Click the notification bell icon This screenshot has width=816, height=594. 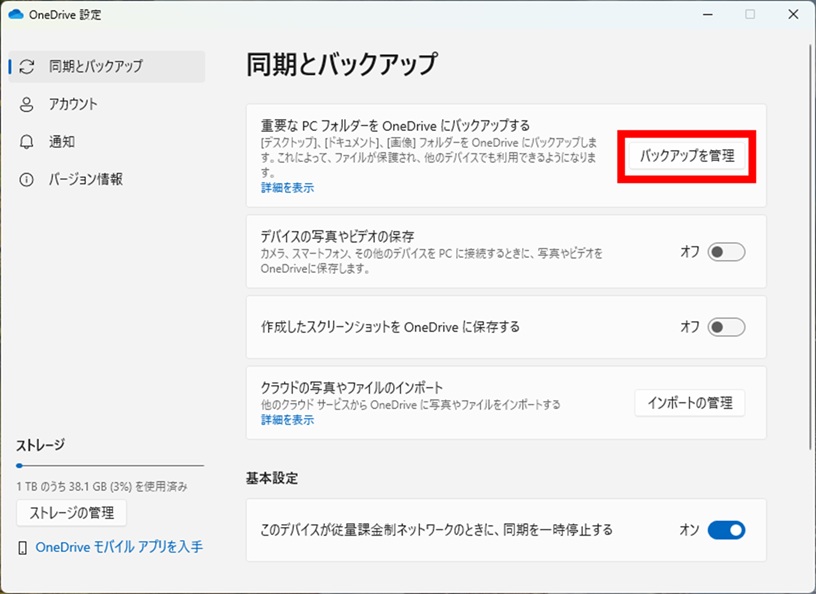click(27, 142)
